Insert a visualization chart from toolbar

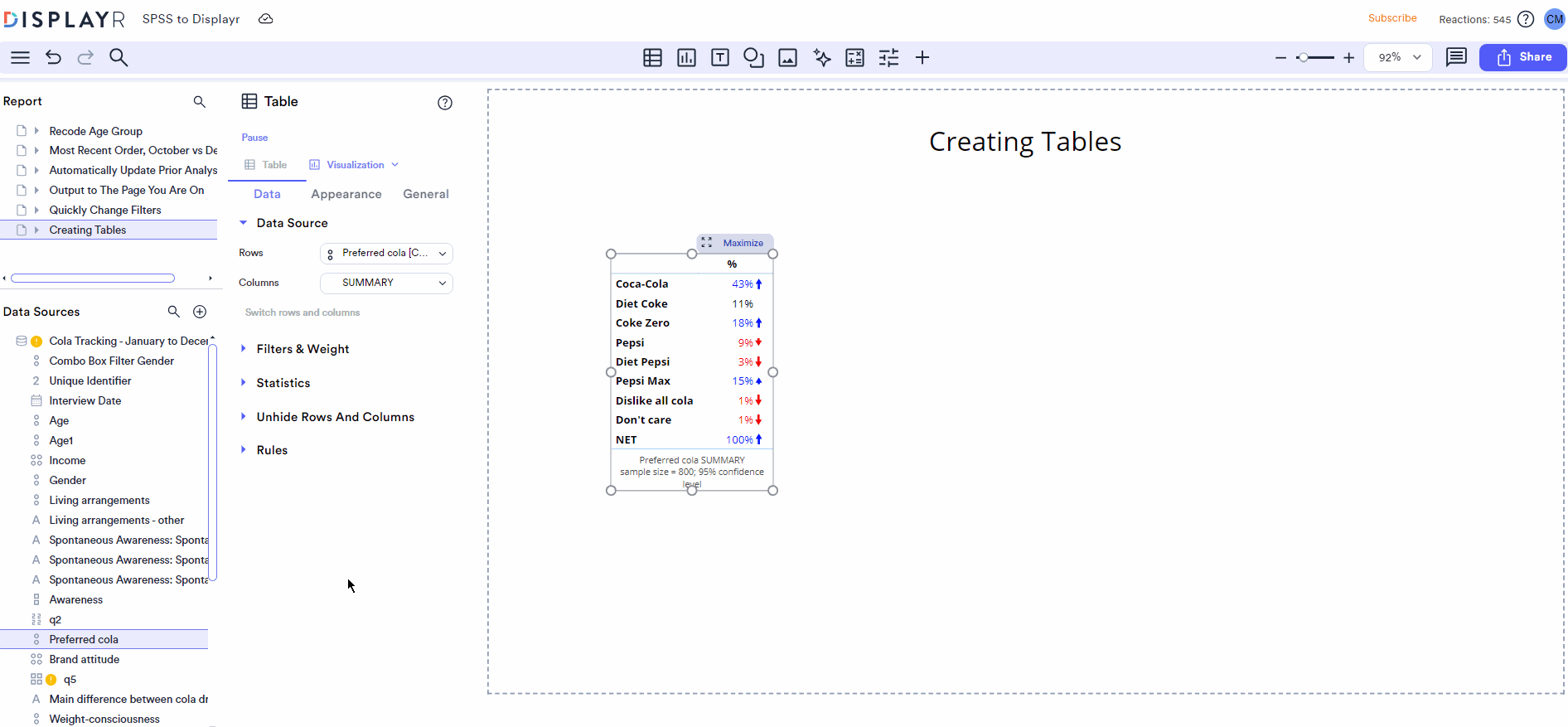point(686,57)
